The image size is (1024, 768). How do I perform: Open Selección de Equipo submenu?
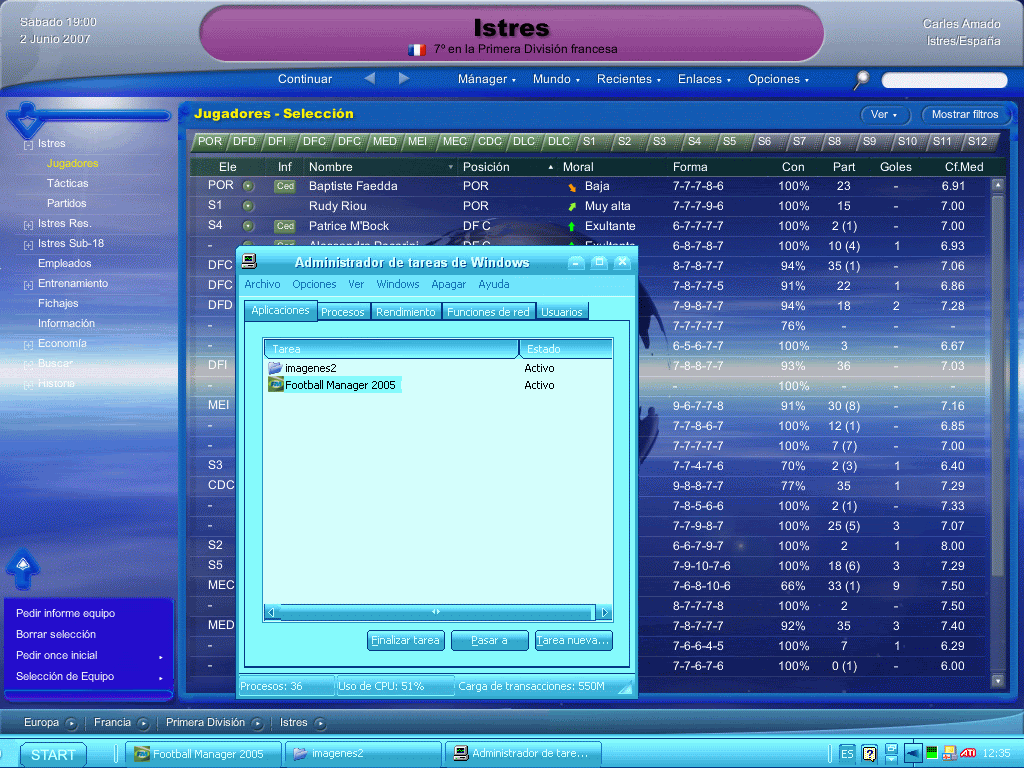pos(88,677)
